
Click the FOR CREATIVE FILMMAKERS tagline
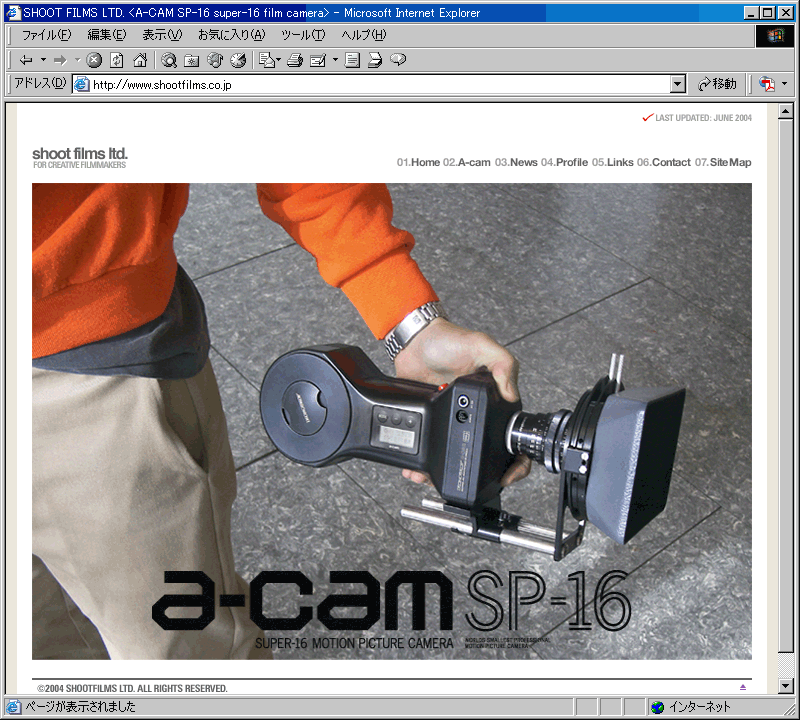(80, 165)
